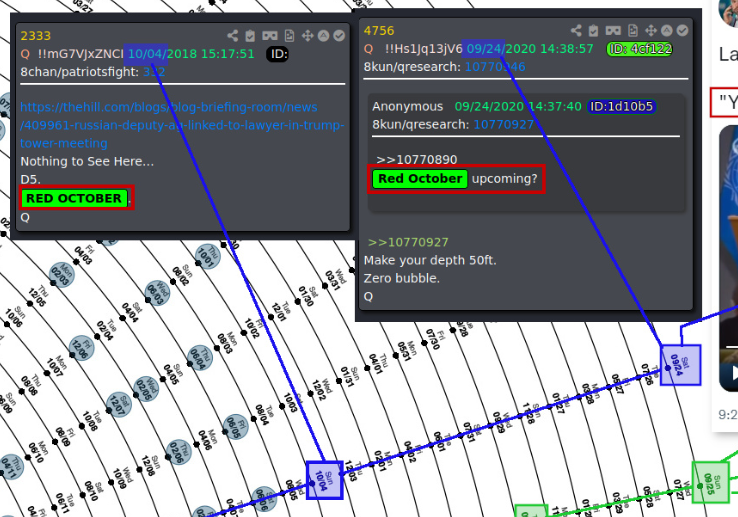
Task: Share post 2333 via share icon
Action: coord(233,36)
